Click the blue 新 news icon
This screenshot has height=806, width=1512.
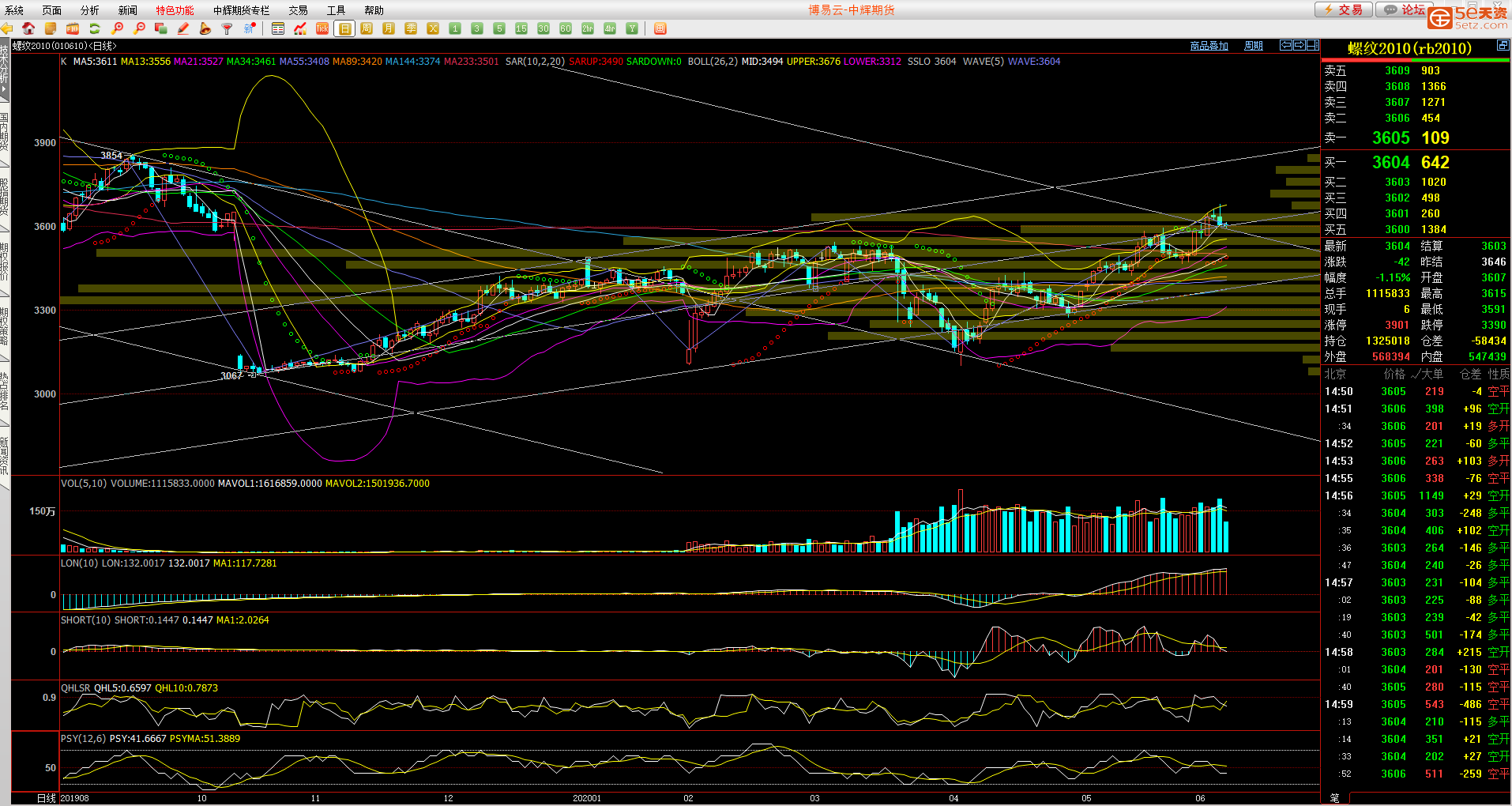[250, 28]
